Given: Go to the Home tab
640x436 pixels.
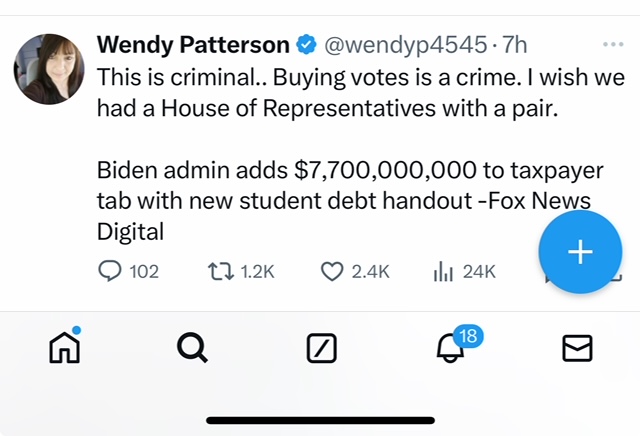Looking at the screenshot, I should coord(64,346).
